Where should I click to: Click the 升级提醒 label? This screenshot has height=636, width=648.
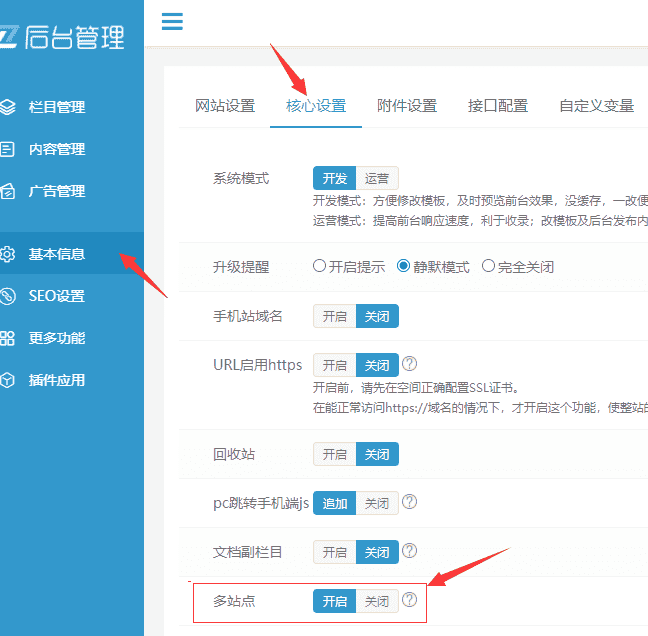241,267
